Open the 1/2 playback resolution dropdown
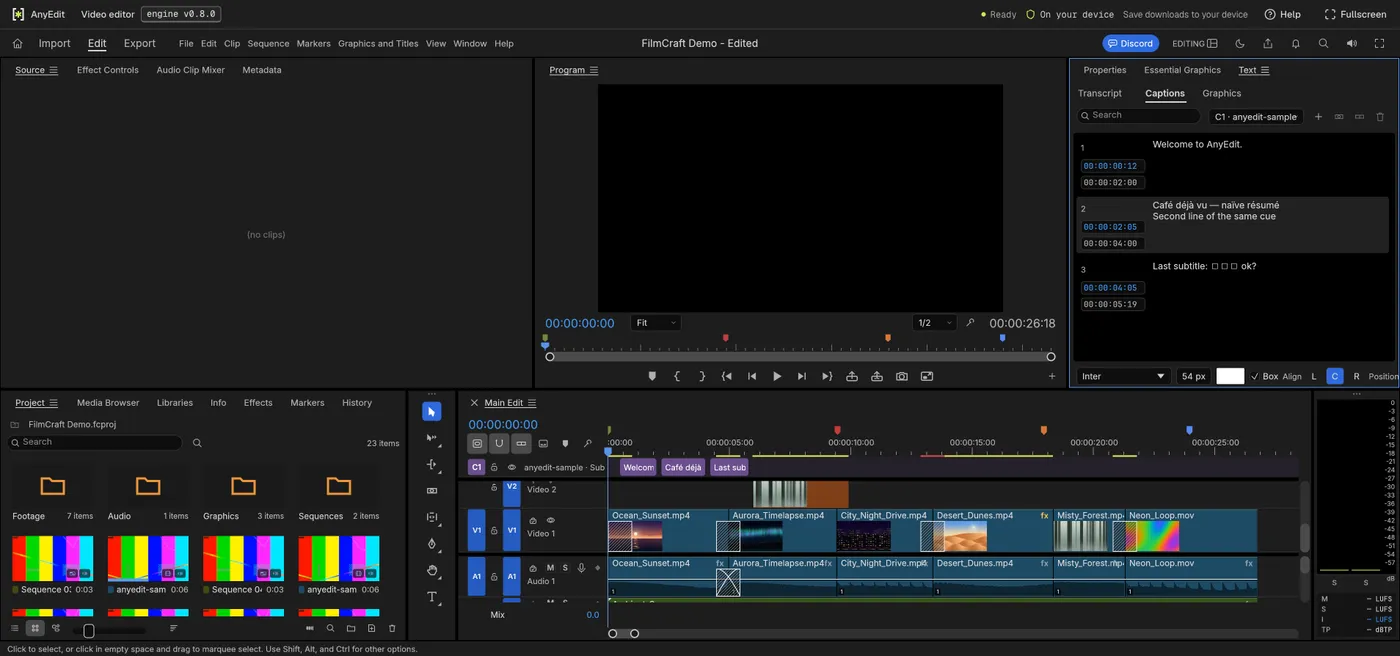The image size is (1400, 656). pos(935,323)
